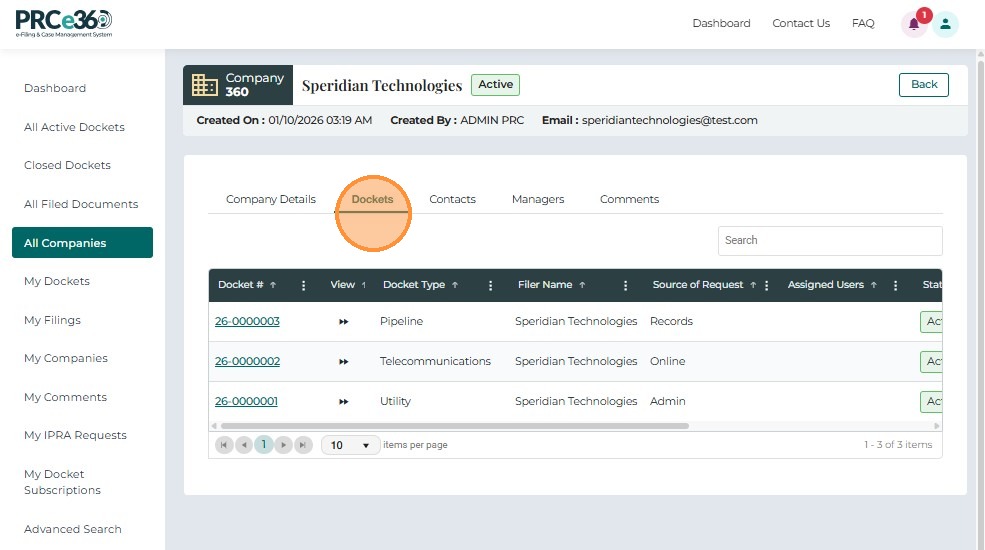985x550 pixels.
Task: Open the notifications bell icon
Action: point(913,25)
